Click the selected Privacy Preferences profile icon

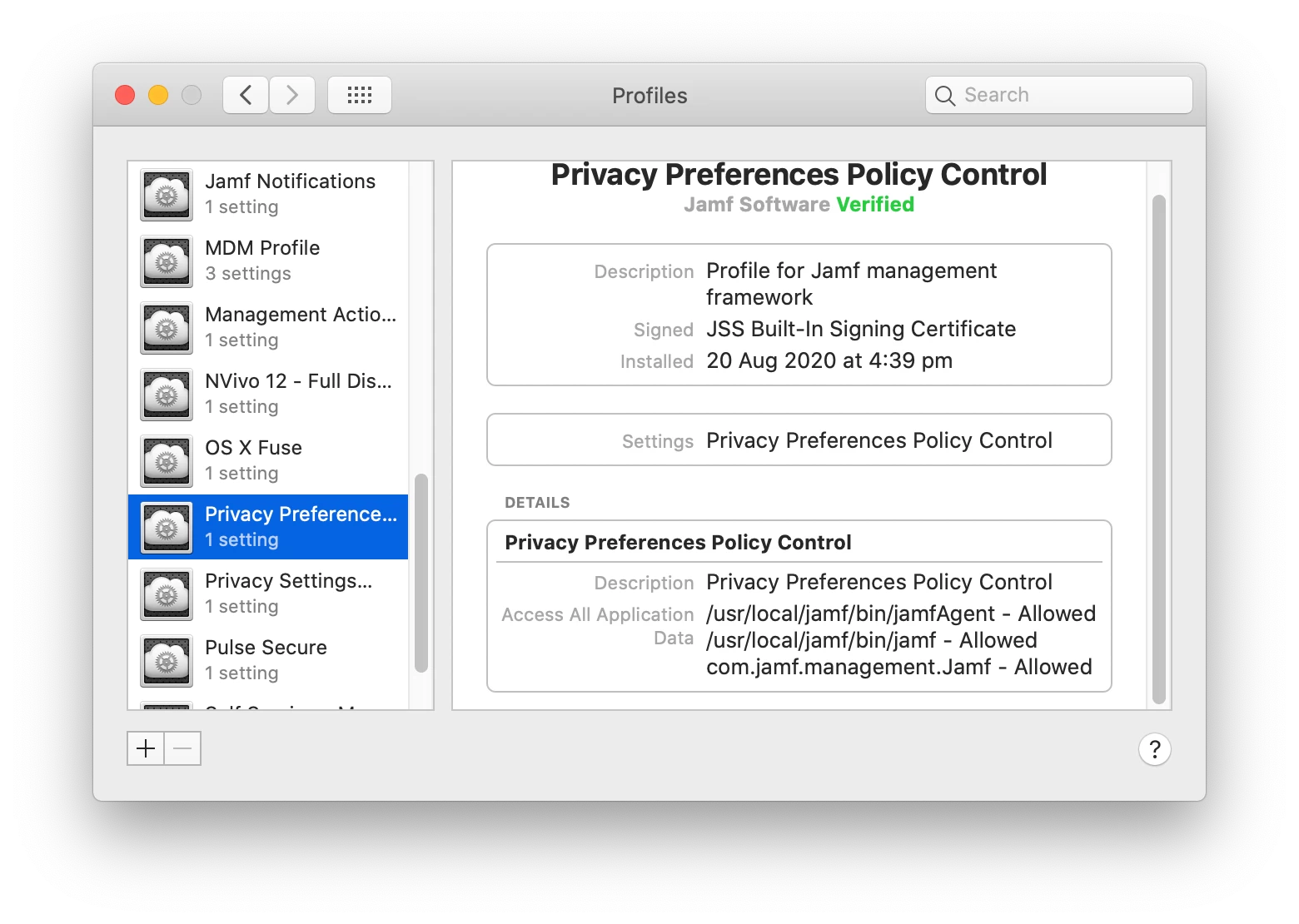pyautogui.click(x=167, y=528)
